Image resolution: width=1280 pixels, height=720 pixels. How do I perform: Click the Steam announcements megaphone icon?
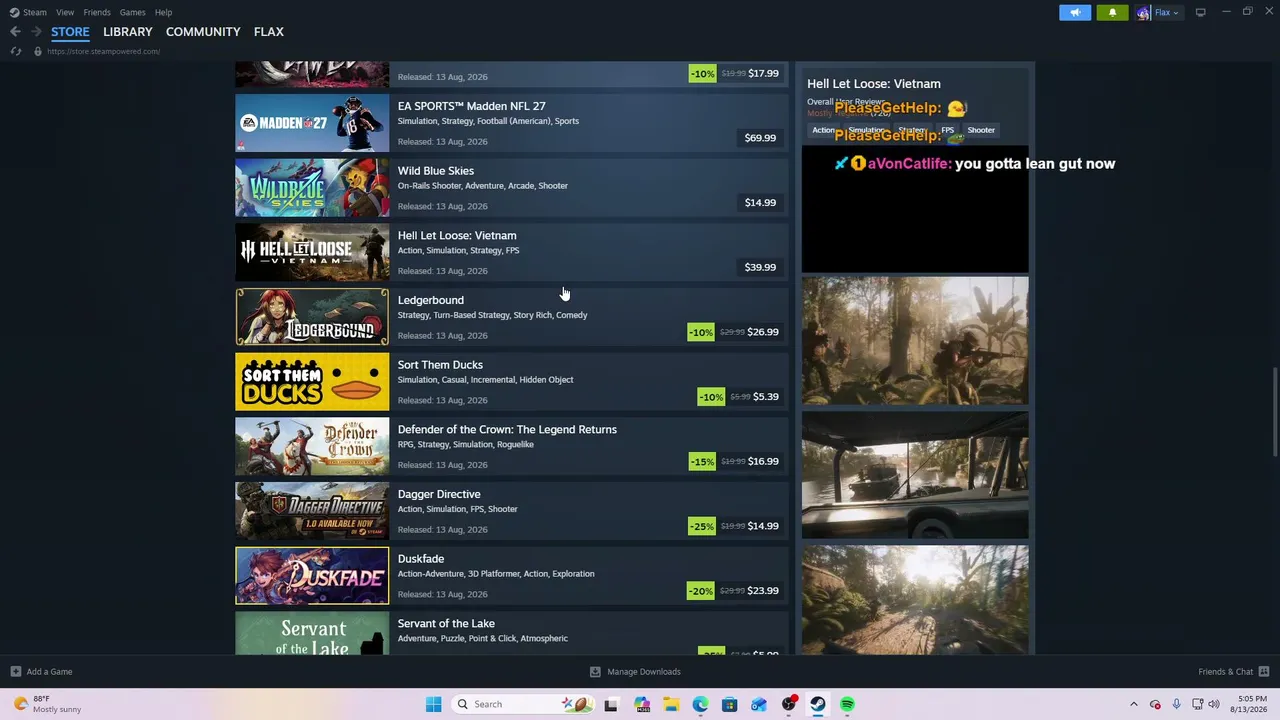tap(1075, 13)
